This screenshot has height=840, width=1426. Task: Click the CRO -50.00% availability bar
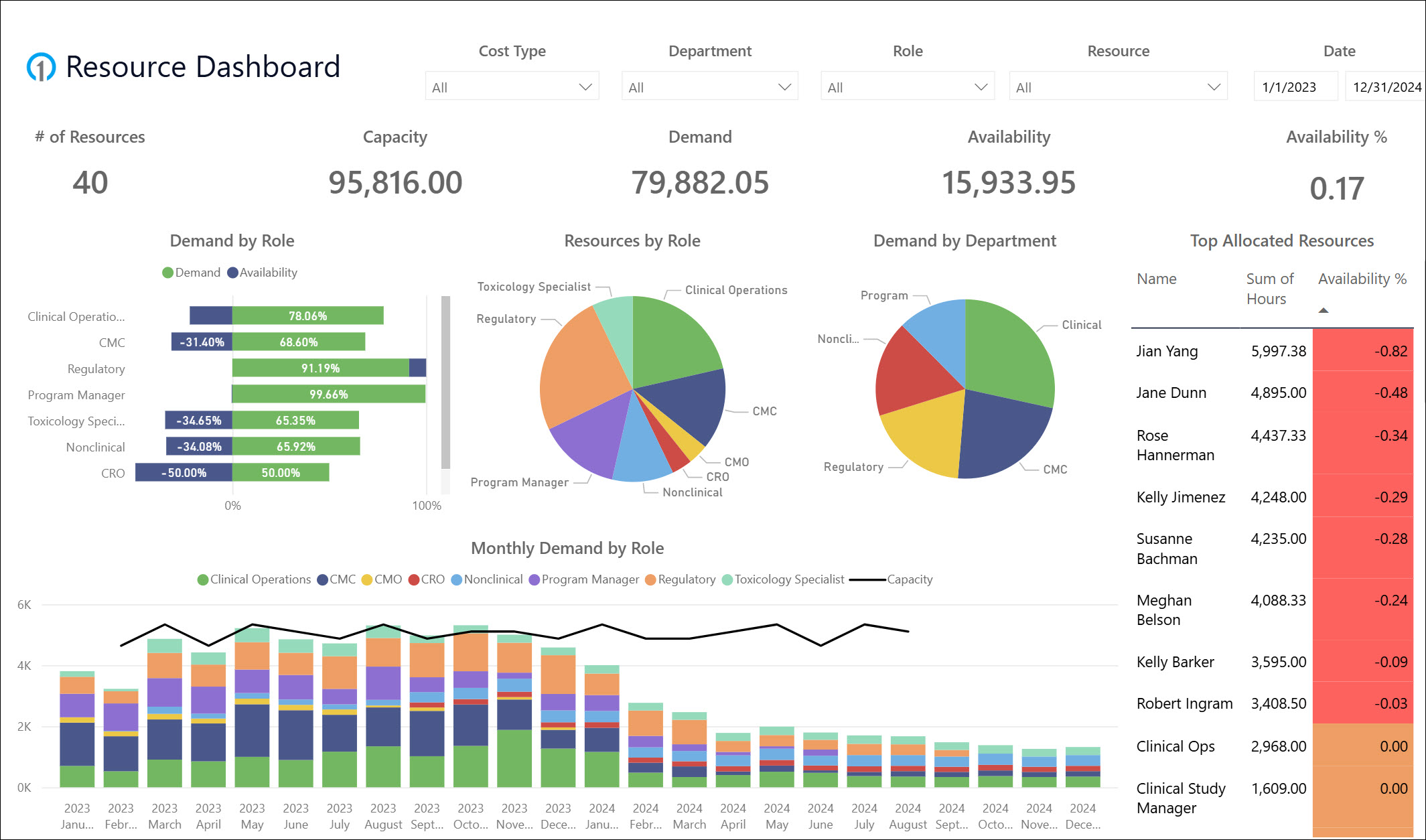click(x=184, y=472)
